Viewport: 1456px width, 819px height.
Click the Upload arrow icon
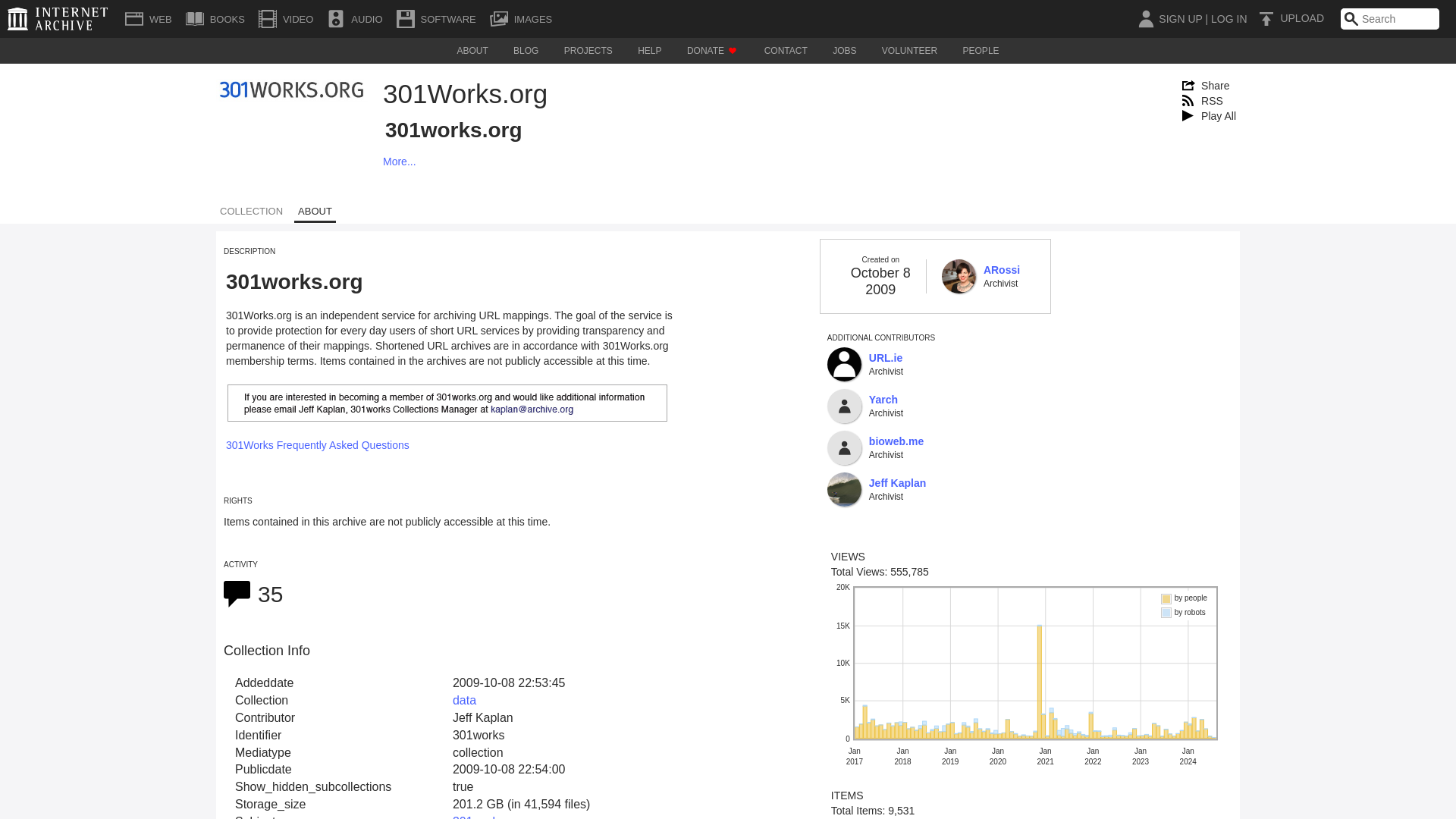[x=1266, y=19]
